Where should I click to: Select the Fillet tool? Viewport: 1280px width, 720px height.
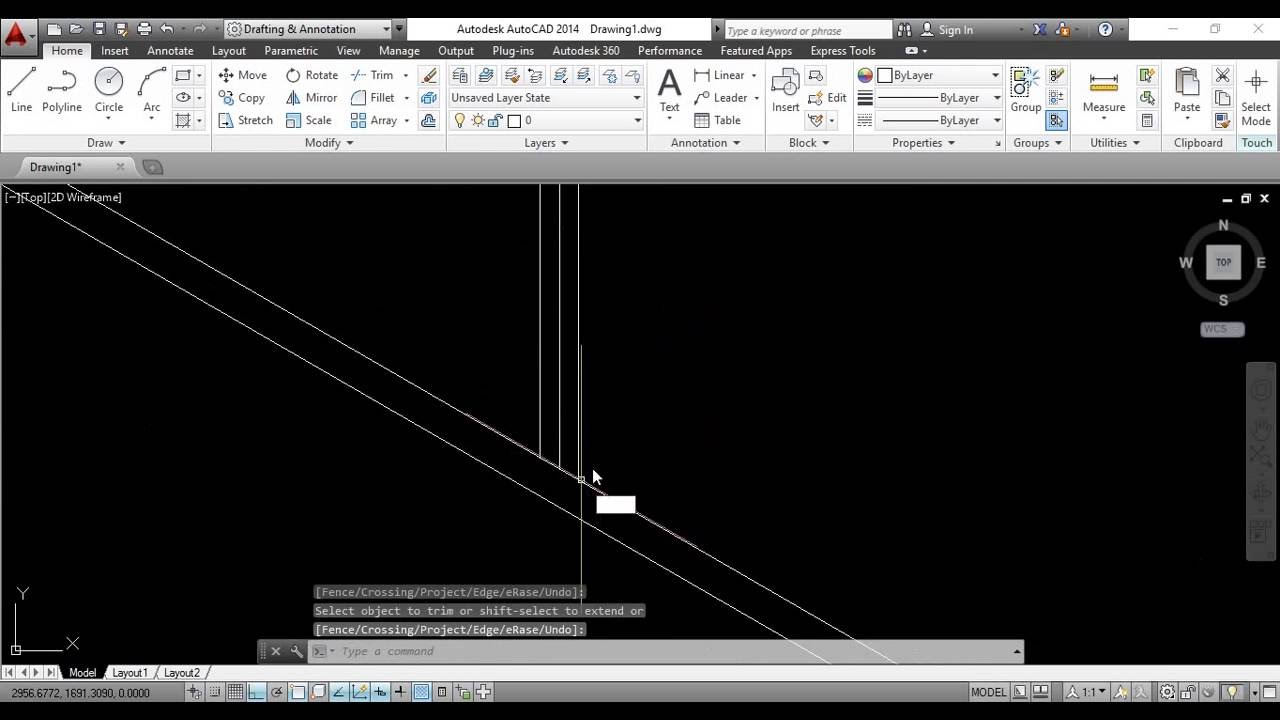(x=373, y=98)
